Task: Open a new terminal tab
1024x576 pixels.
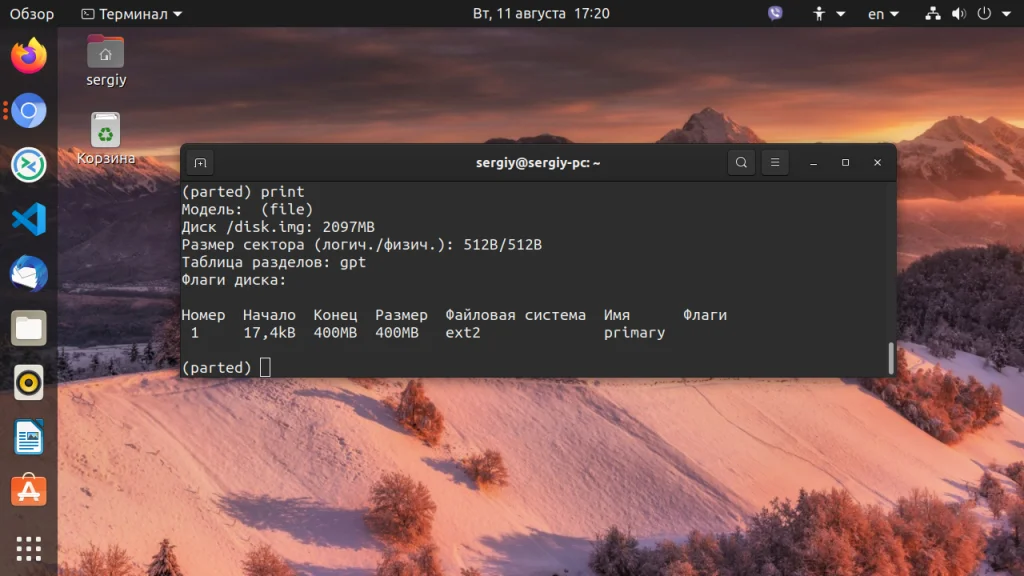Action: 200,163
